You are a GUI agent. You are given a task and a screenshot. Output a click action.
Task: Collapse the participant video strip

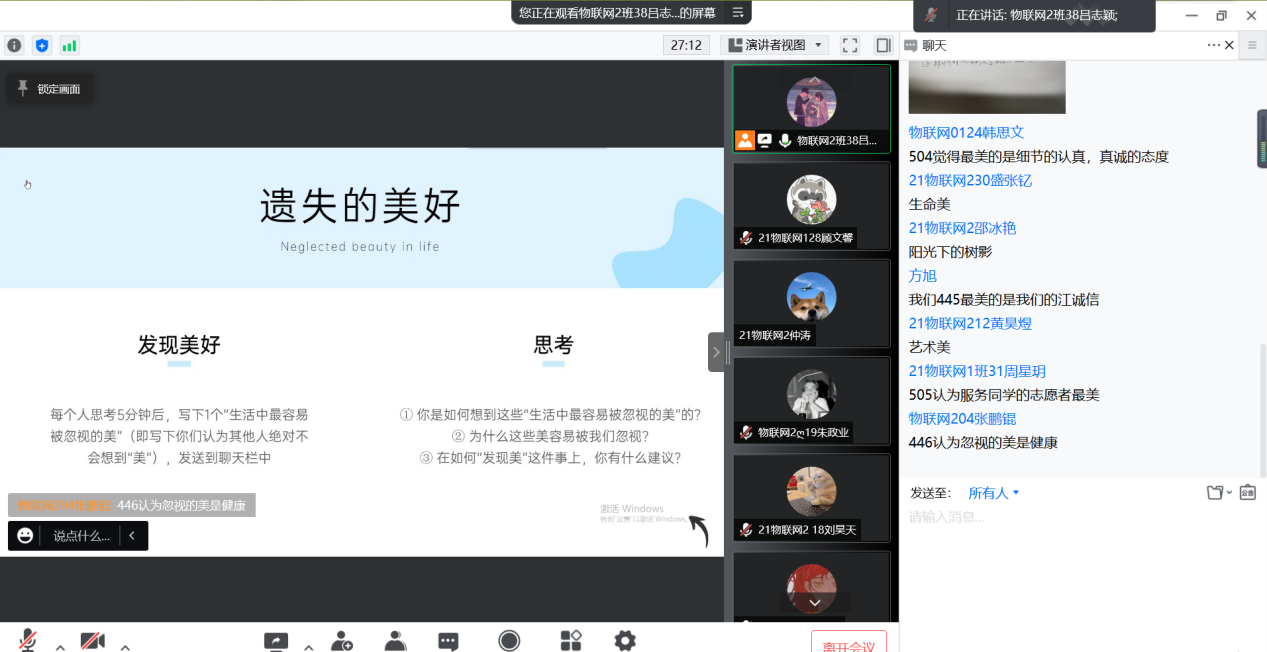click(716, 352)
